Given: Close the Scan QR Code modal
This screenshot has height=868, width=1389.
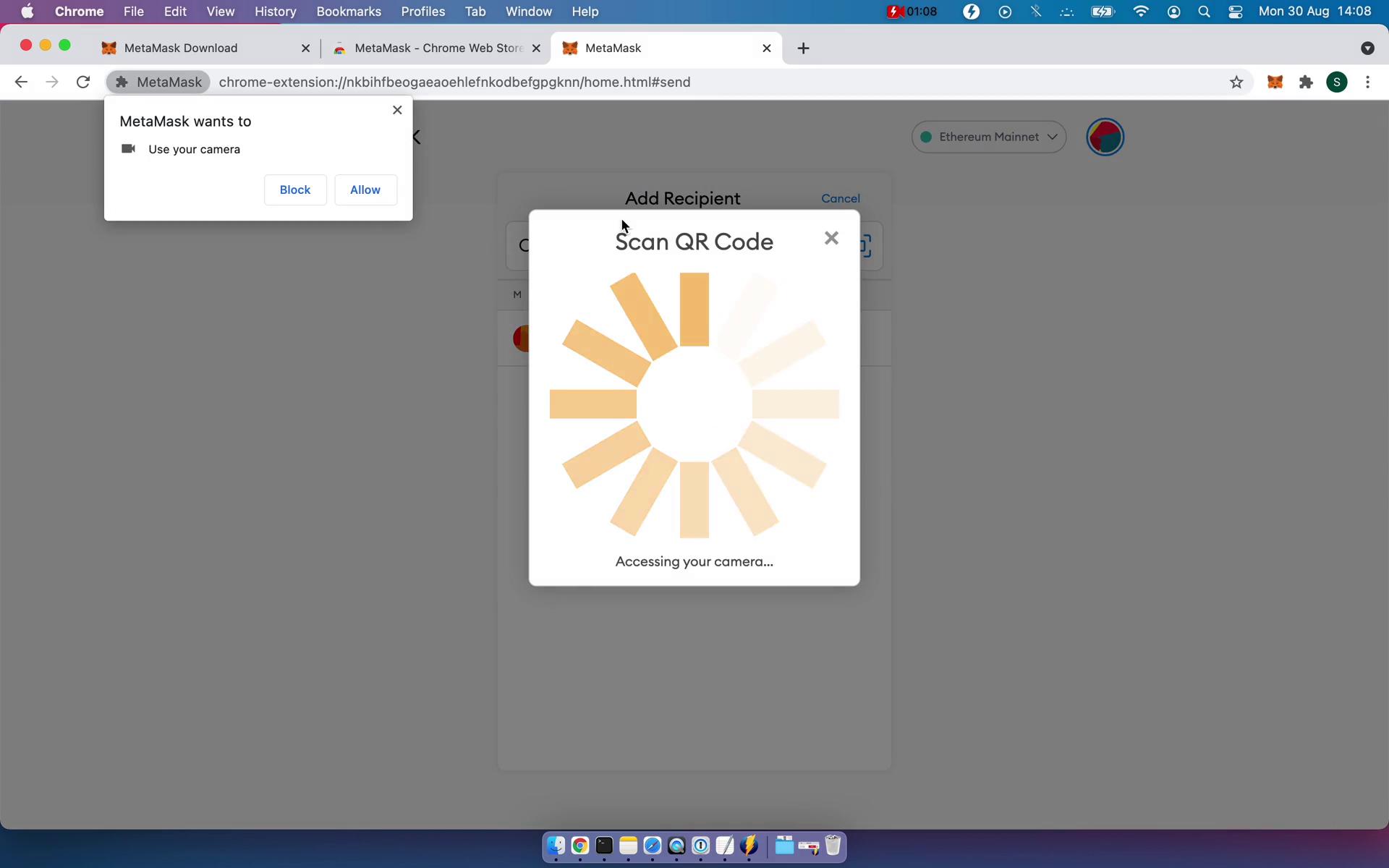Looking at the screenshot, I should tap(831, 238).
